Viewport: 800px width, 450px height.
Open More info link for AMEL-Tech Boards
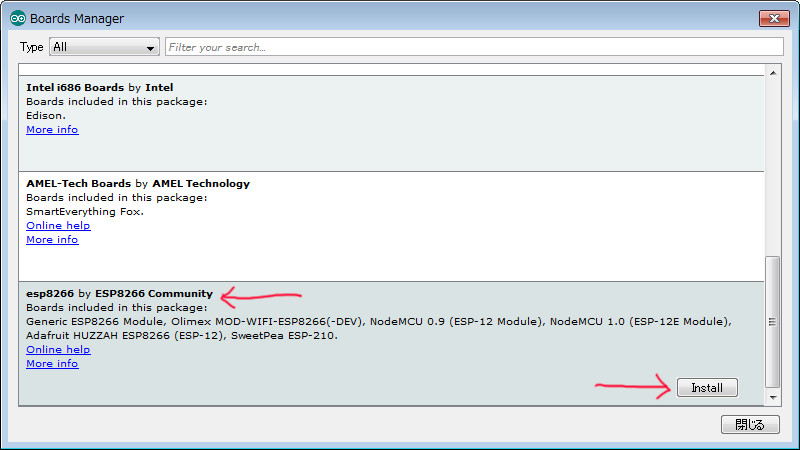(x=52, y=240)
